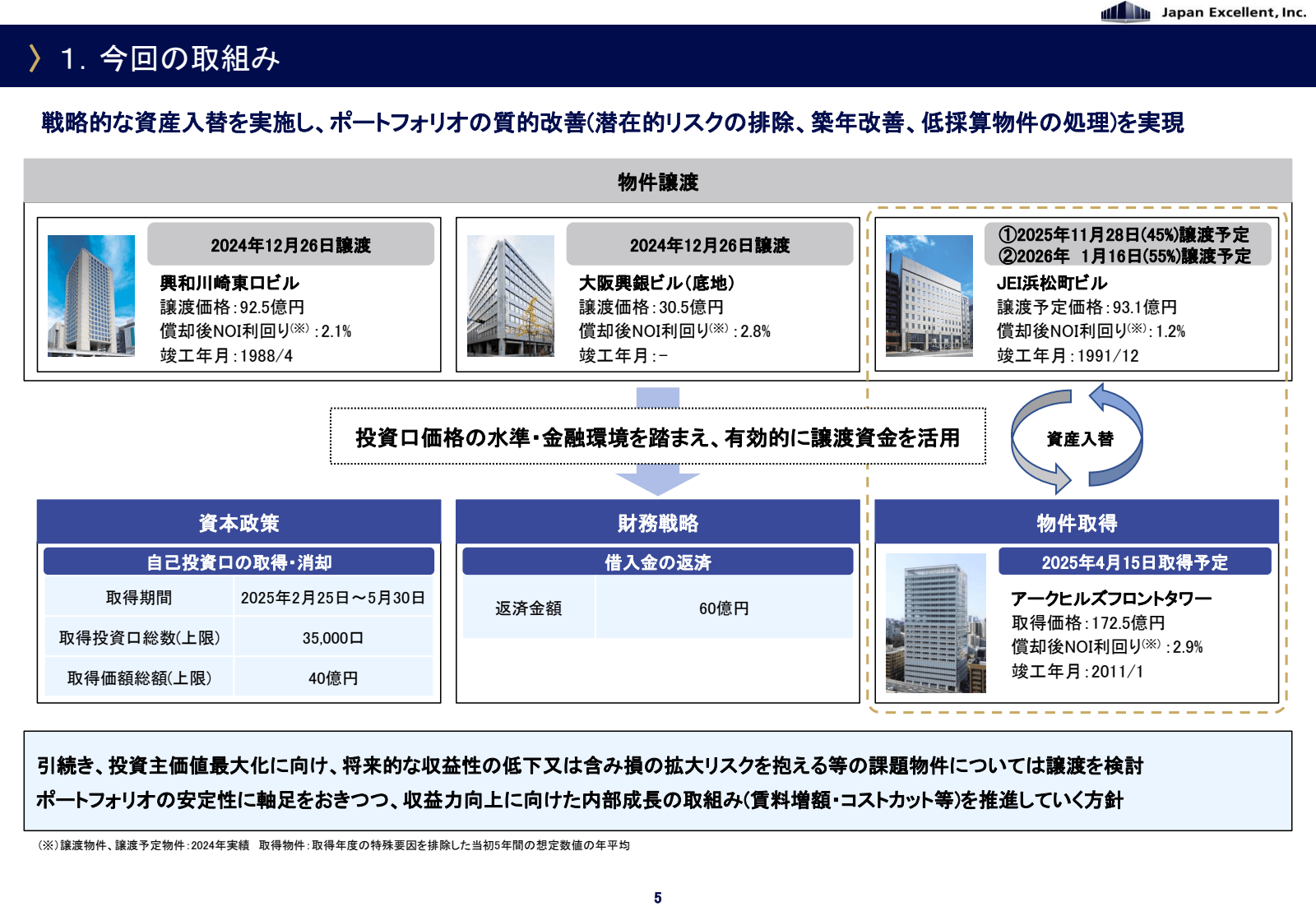Click the 2.9% NOI yield line
Image resolution: width=1316 pixels, height=911 pixels.
coord(1107,646)
